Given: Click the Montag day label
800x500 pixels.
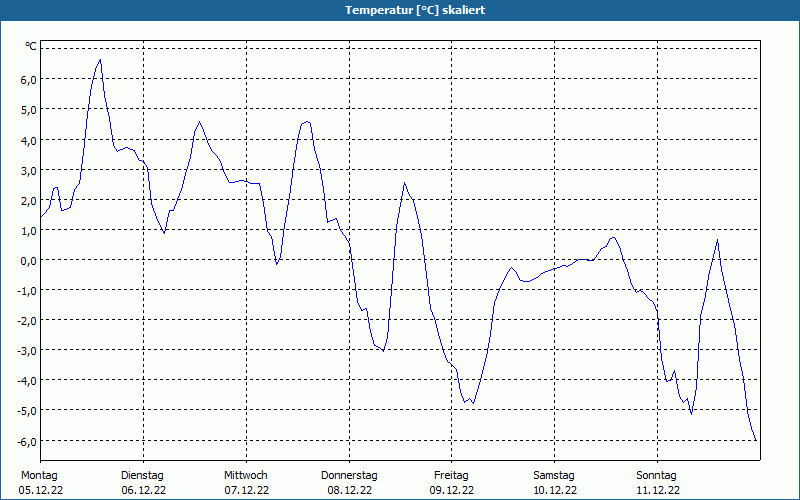Looking at the screenshot, I should tap(39, 476).
